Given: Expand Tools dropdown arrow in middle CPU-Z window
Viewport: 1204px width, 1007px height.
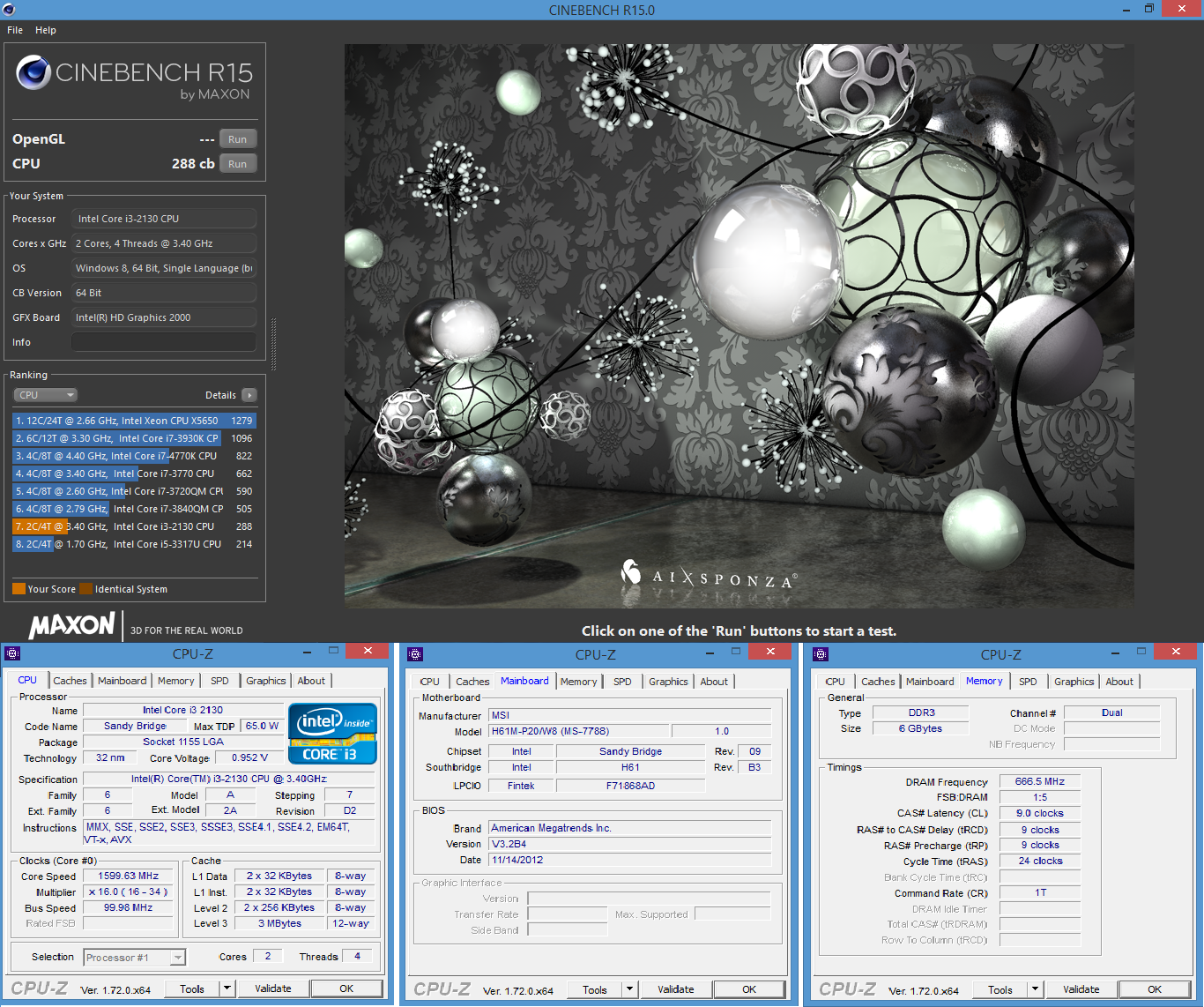Looking at the screenshot, I should (630, 989).
